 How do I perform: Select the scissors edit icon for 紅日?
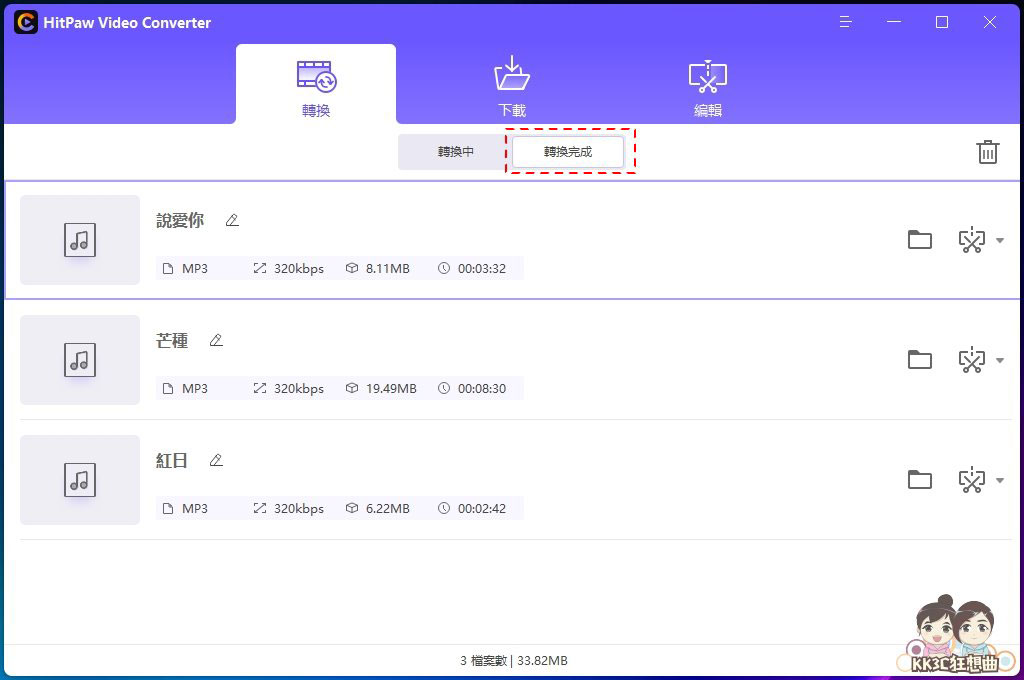click(x=971, y=480)
